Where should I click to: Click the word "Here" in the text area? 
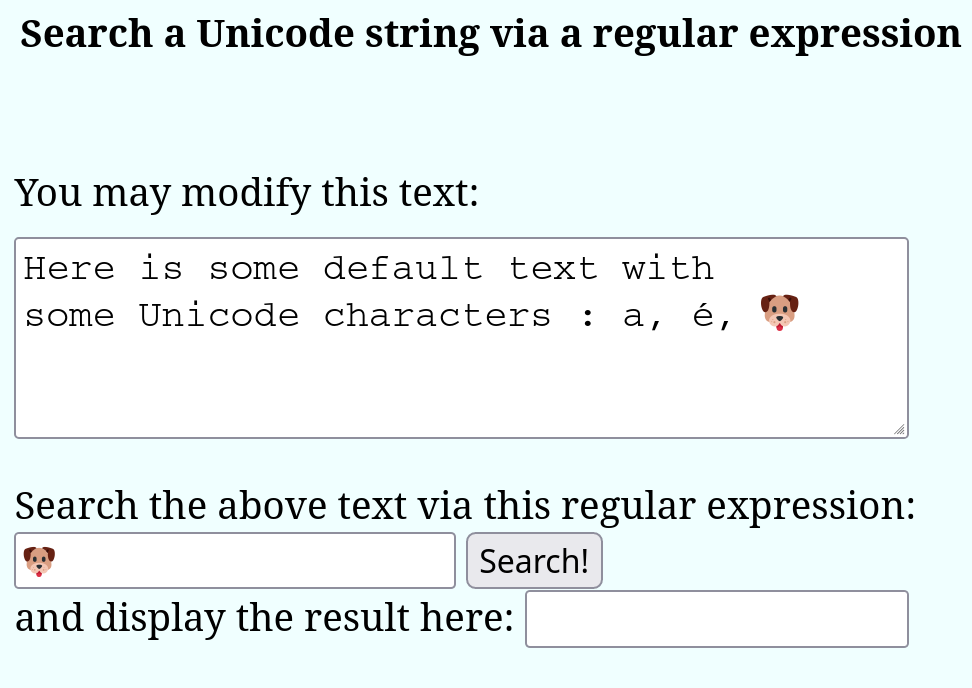click(69, 269)
